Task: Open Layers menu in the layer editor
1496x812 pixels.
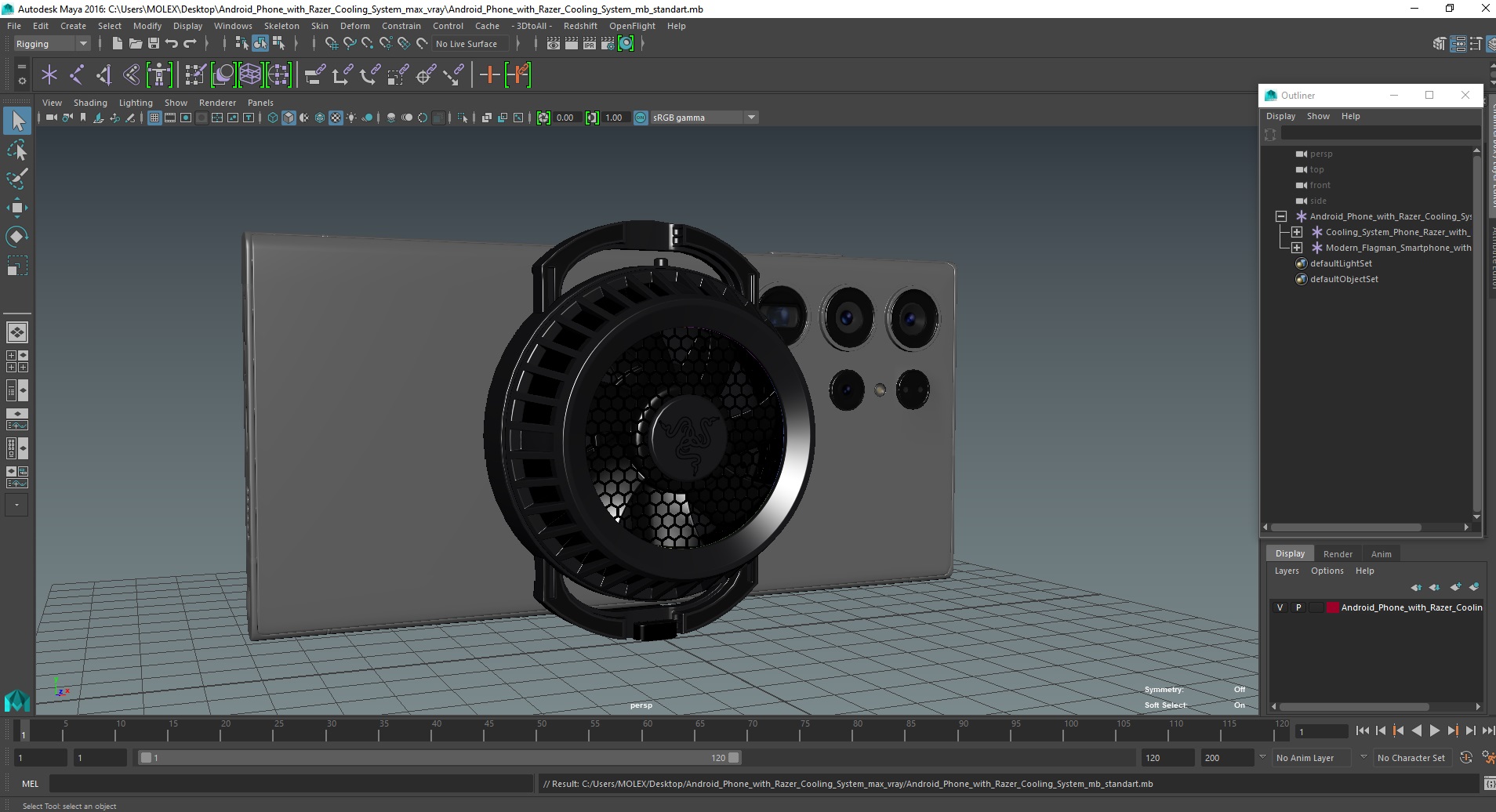Action: coord(1287,571)
